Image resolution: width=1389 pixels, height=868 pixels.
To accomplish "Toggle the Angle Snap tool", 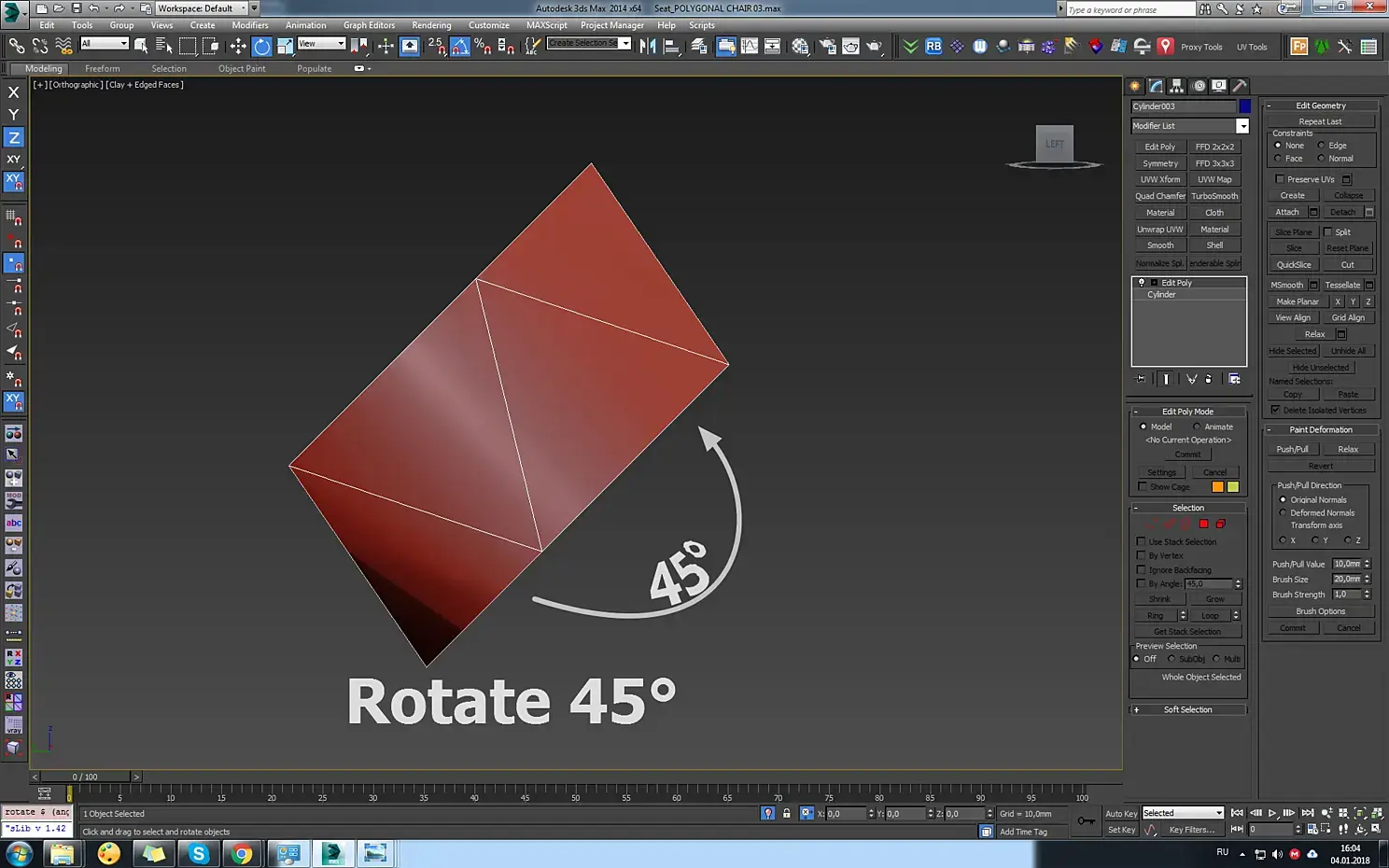I will 460,46.
